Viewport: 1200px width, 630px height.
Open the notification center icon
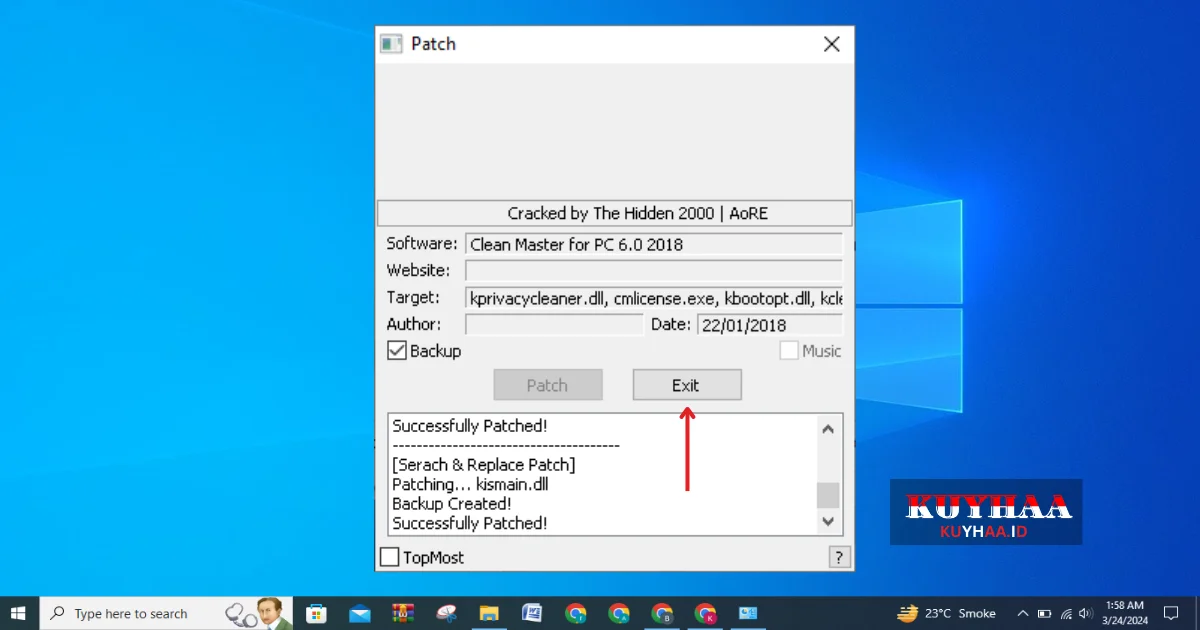point(1171,613)
